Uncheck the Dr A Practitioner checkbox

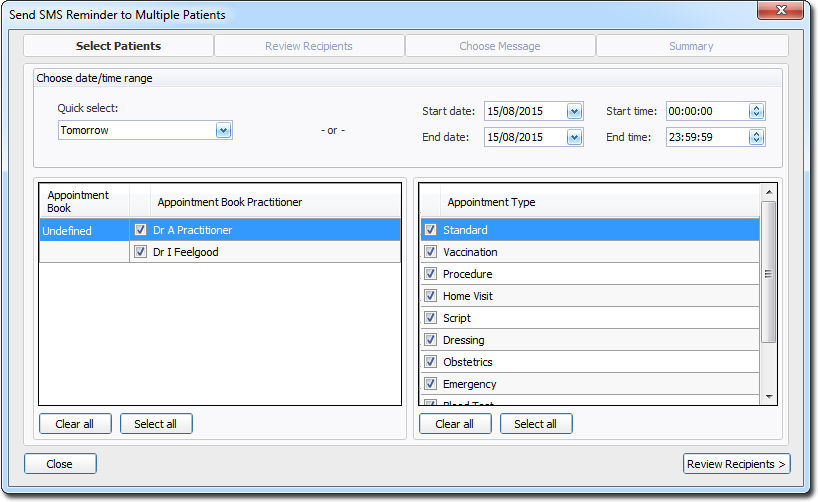pyautogui.click(x=141, y=230)
